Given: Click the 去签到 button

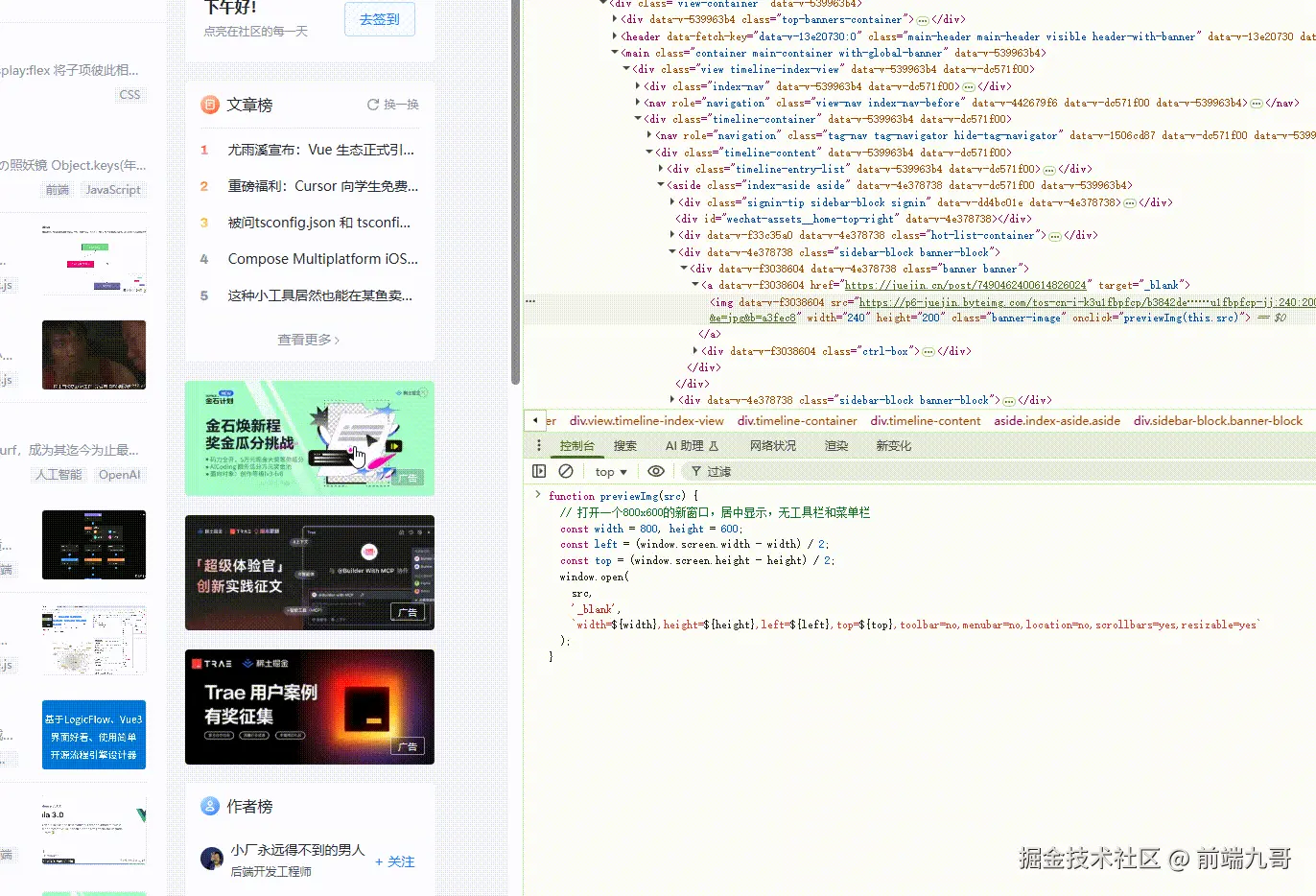Looking at the screenshot, I should (x=379, y=18).
